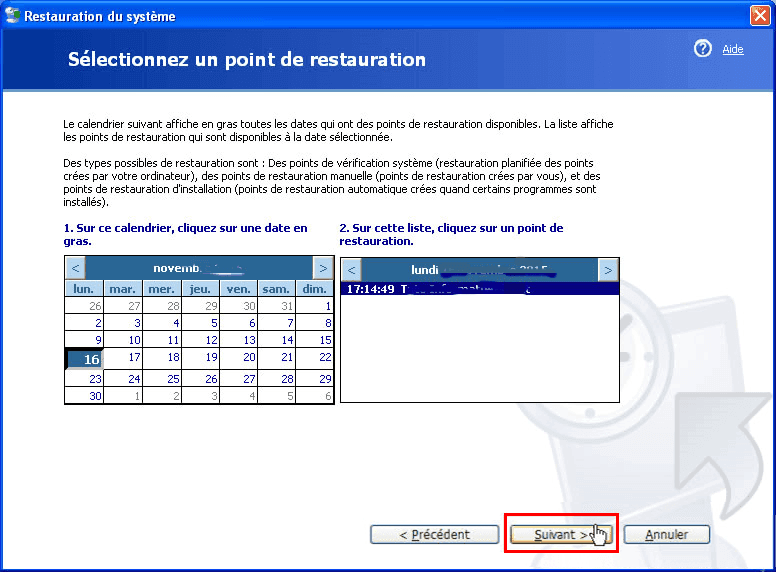Click the Suivant button
The image size is (776, 572).
(x=561, y=534)
